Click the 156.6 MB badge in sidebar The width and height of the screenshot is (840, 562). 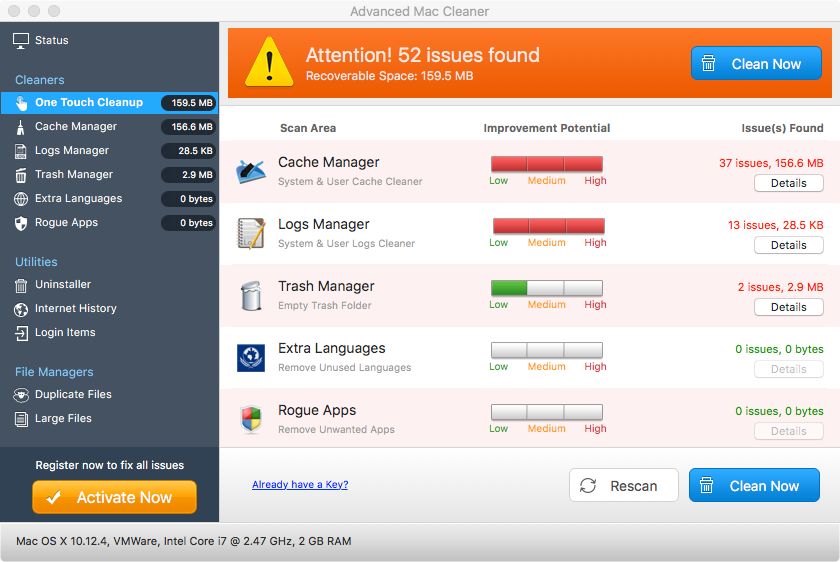click(189, 127)
